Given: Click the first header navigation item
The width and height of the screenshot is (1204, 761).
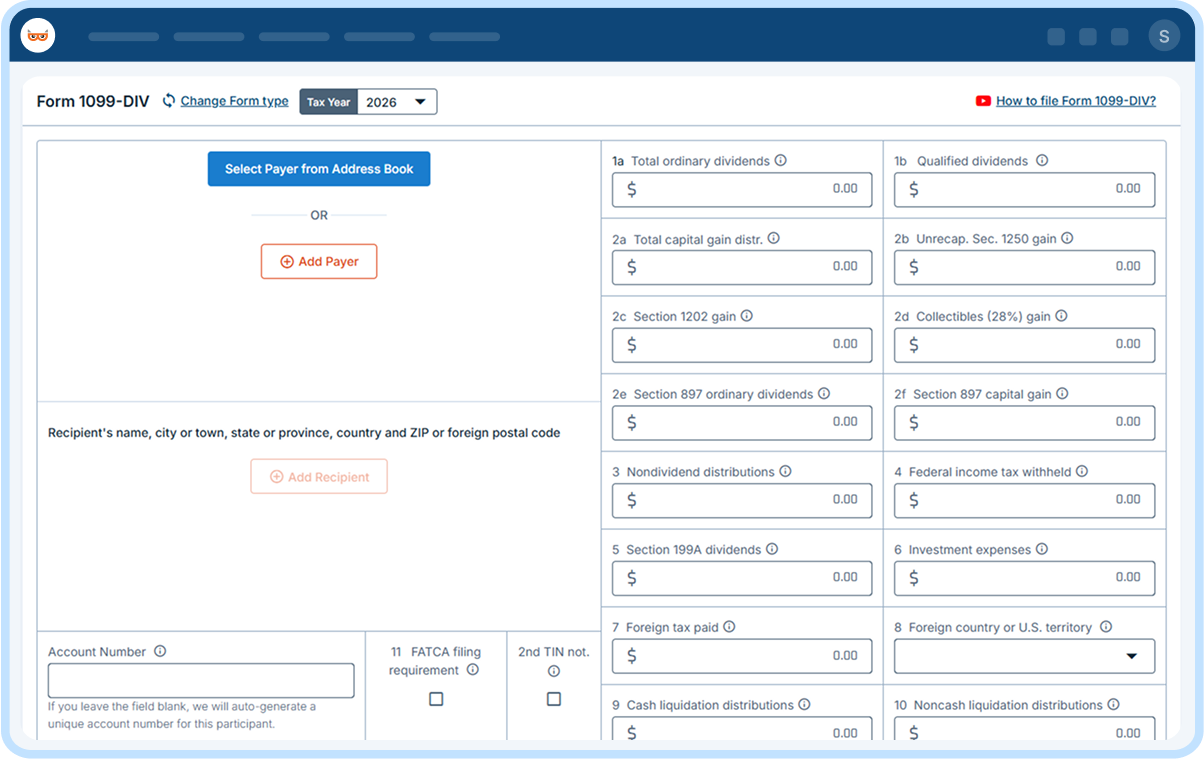Looking at the screenshot, I should (x=124, y=37).
